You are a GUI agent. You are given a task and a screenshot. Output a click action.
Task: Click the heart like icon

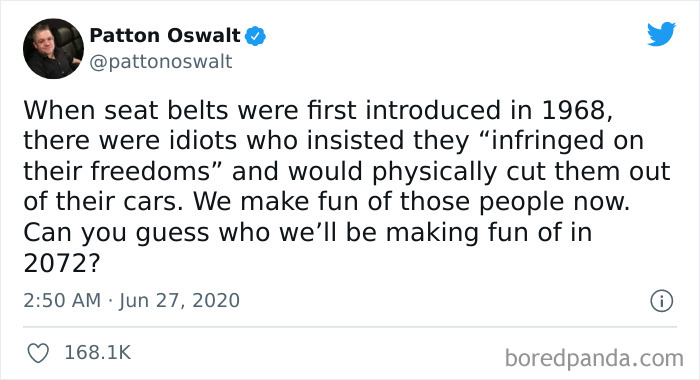38,353
